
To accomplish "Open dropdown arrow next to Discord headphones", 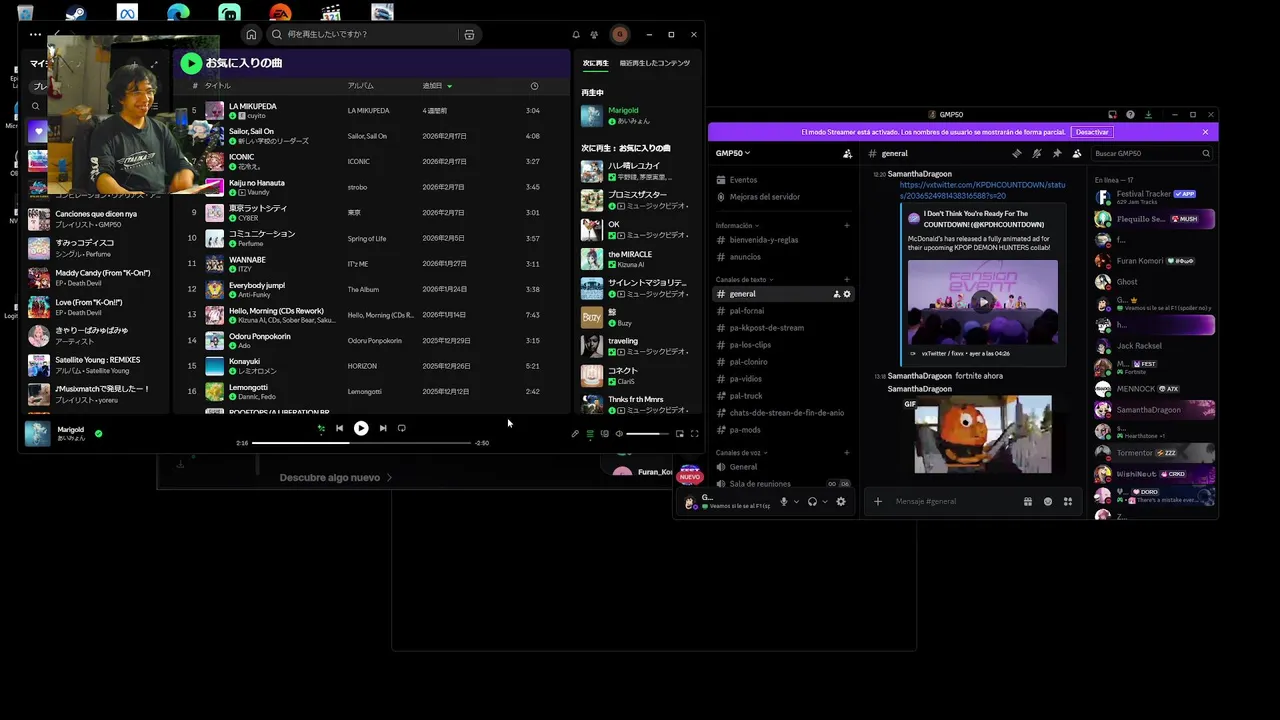I will point(824,501).
